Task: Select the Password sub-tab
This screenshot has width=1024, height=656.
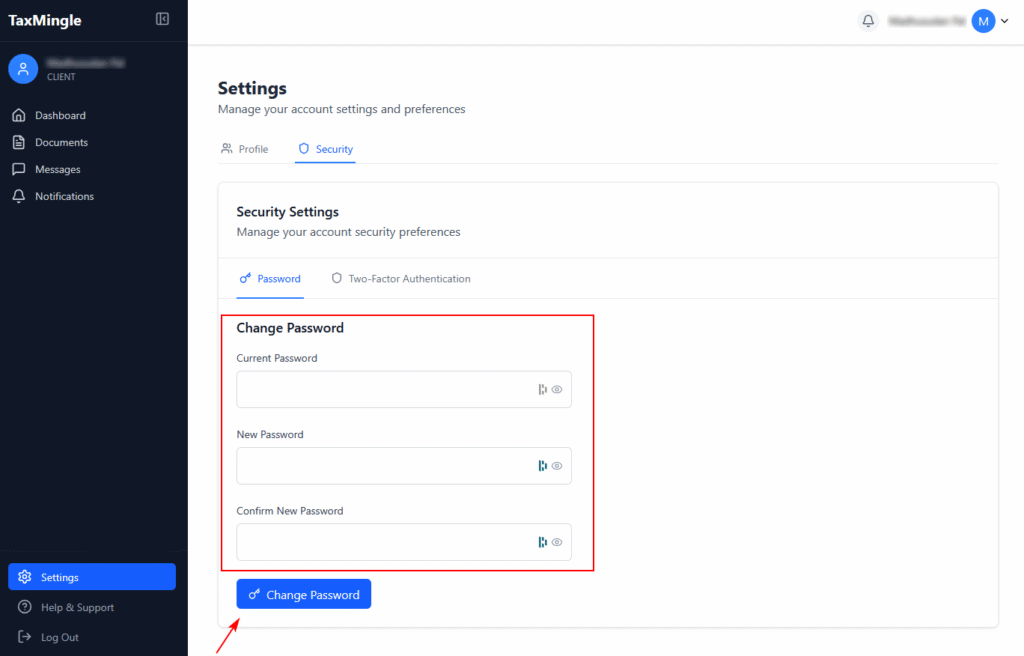Action: [x=270, y=279]
